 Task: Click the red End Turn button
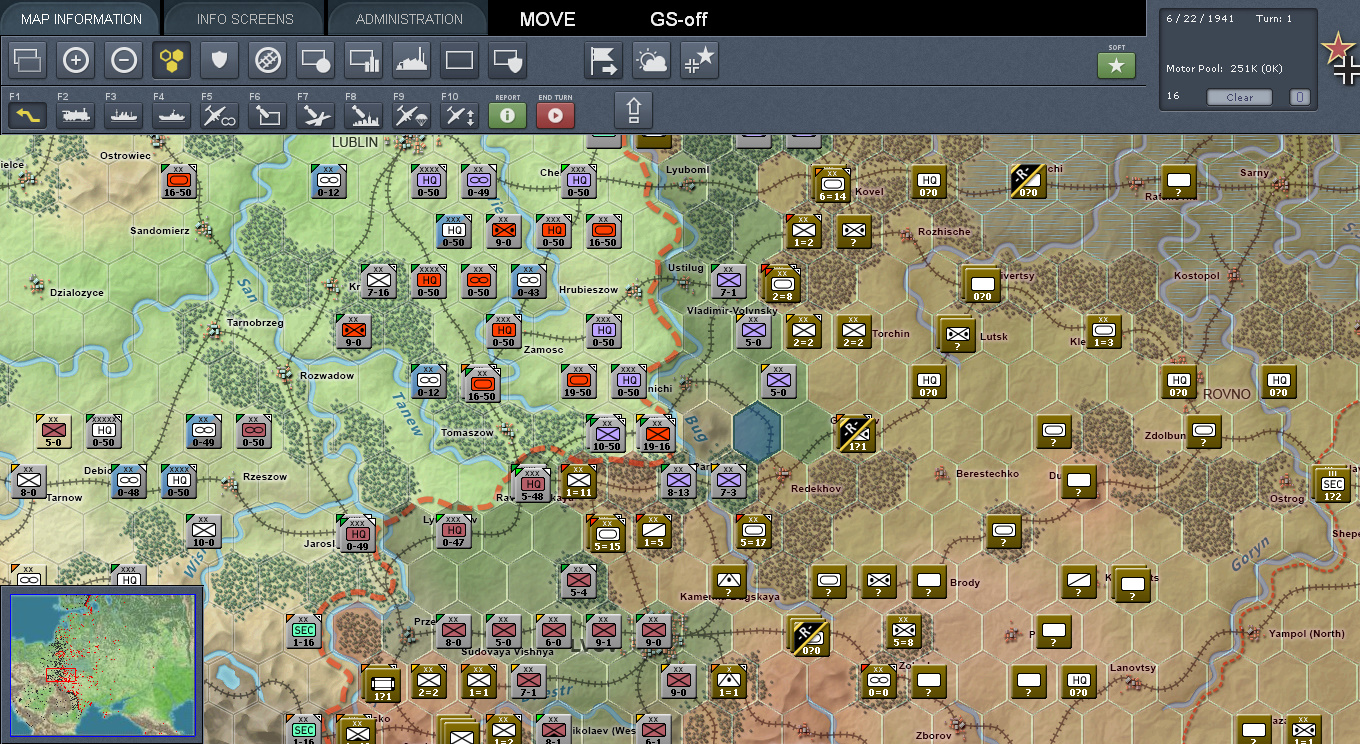[x=555, y=115]
